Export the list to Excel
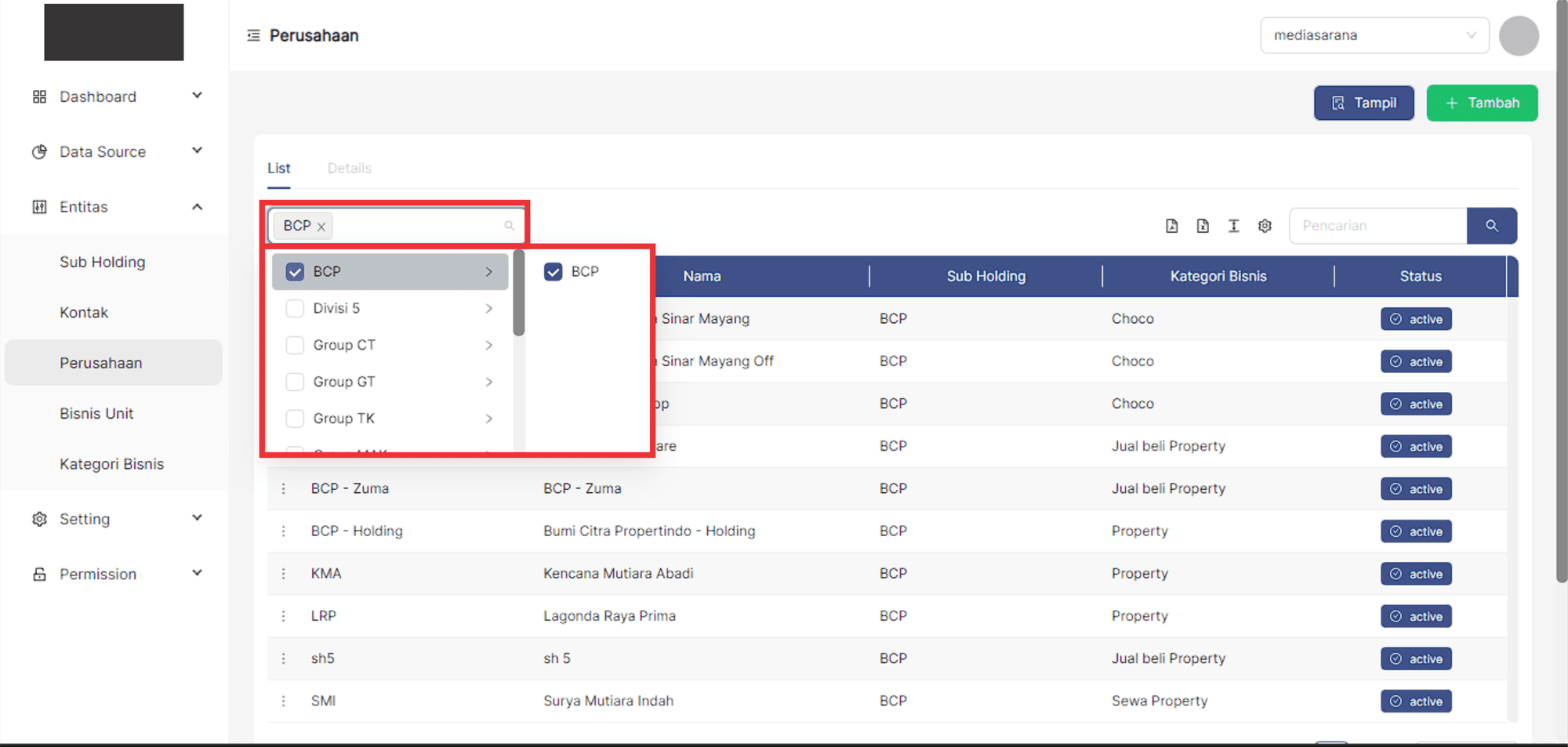This screenshot has height=747, width=1568. pos(1203,226)
